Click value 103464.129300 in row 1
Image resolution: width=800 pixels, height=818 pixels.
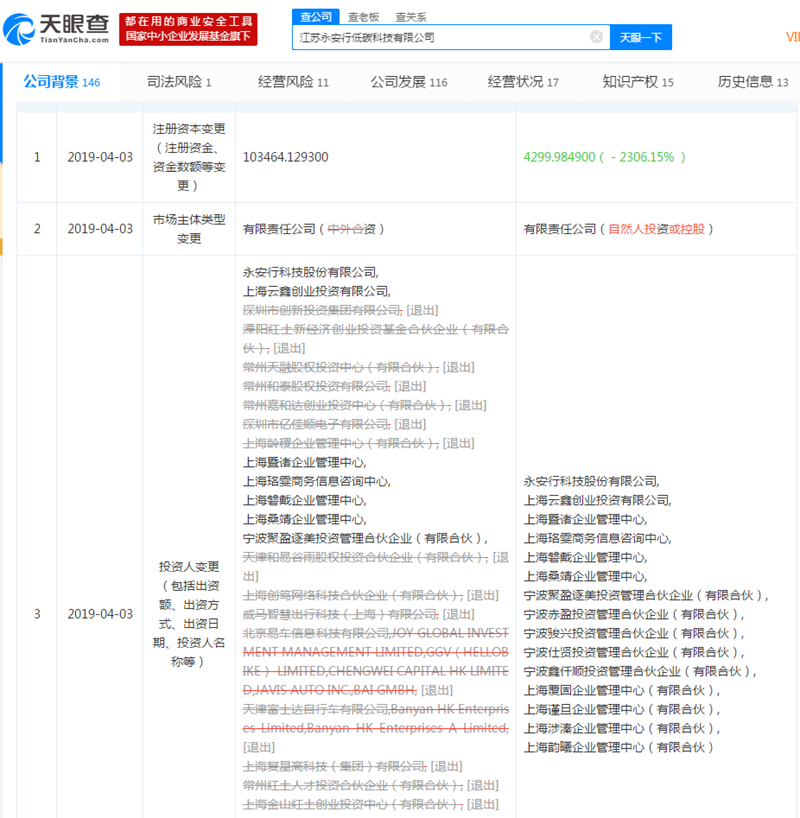(x=285, y=157)
